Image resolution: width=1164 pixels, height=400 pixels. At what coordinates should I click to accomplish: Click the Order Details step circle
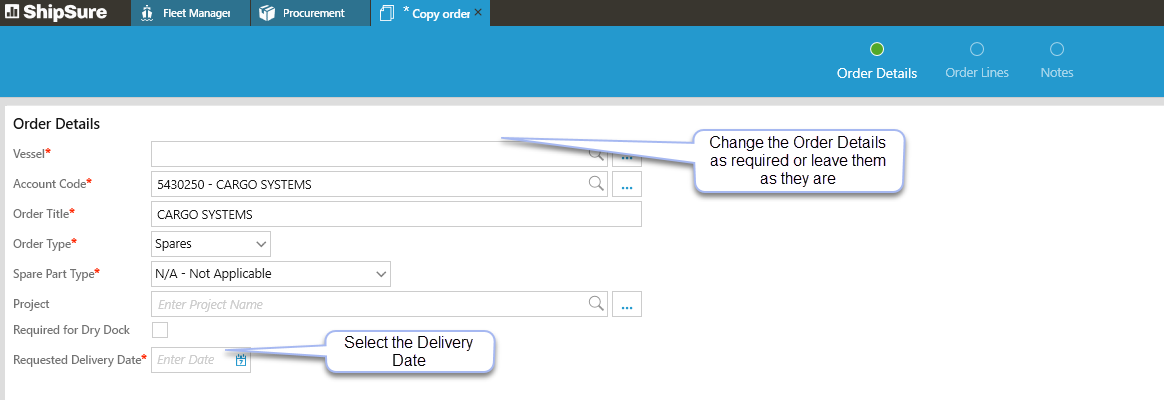pyautogui.click(x=876, y=49)
